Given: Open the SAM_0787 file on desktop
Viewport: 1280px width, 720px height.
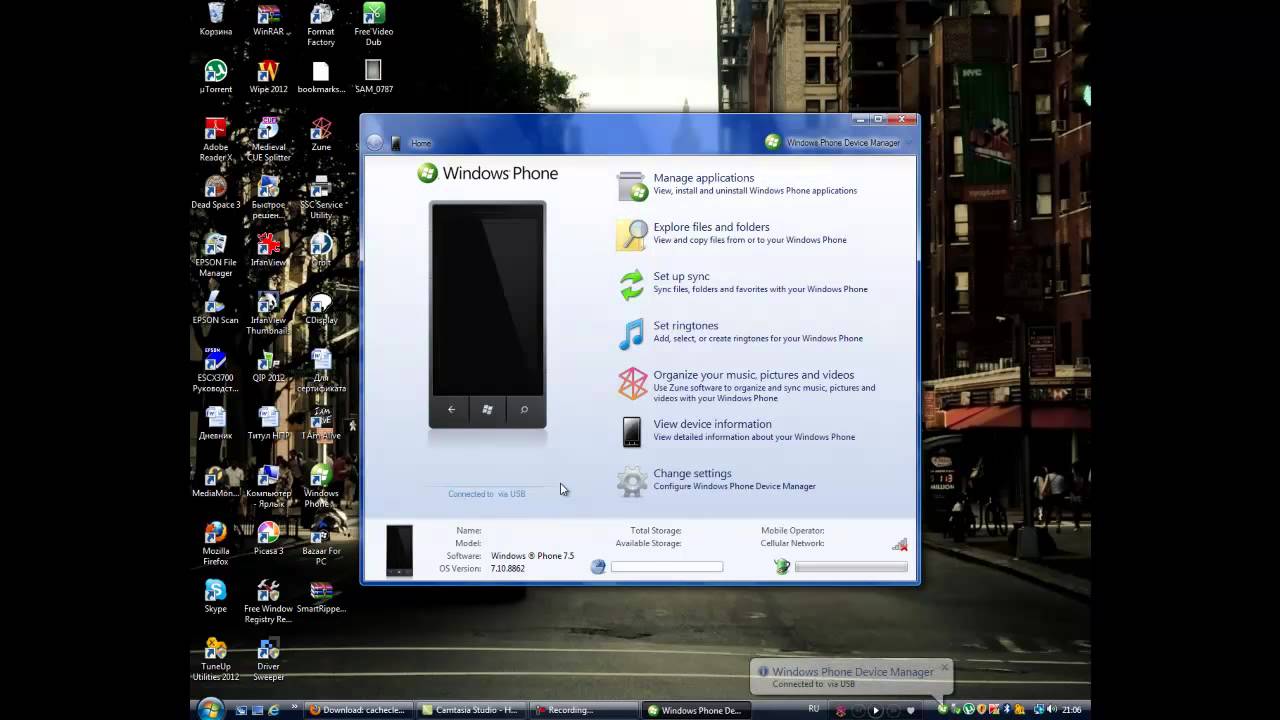Looking at the screenshot, I should click(373, 77).
